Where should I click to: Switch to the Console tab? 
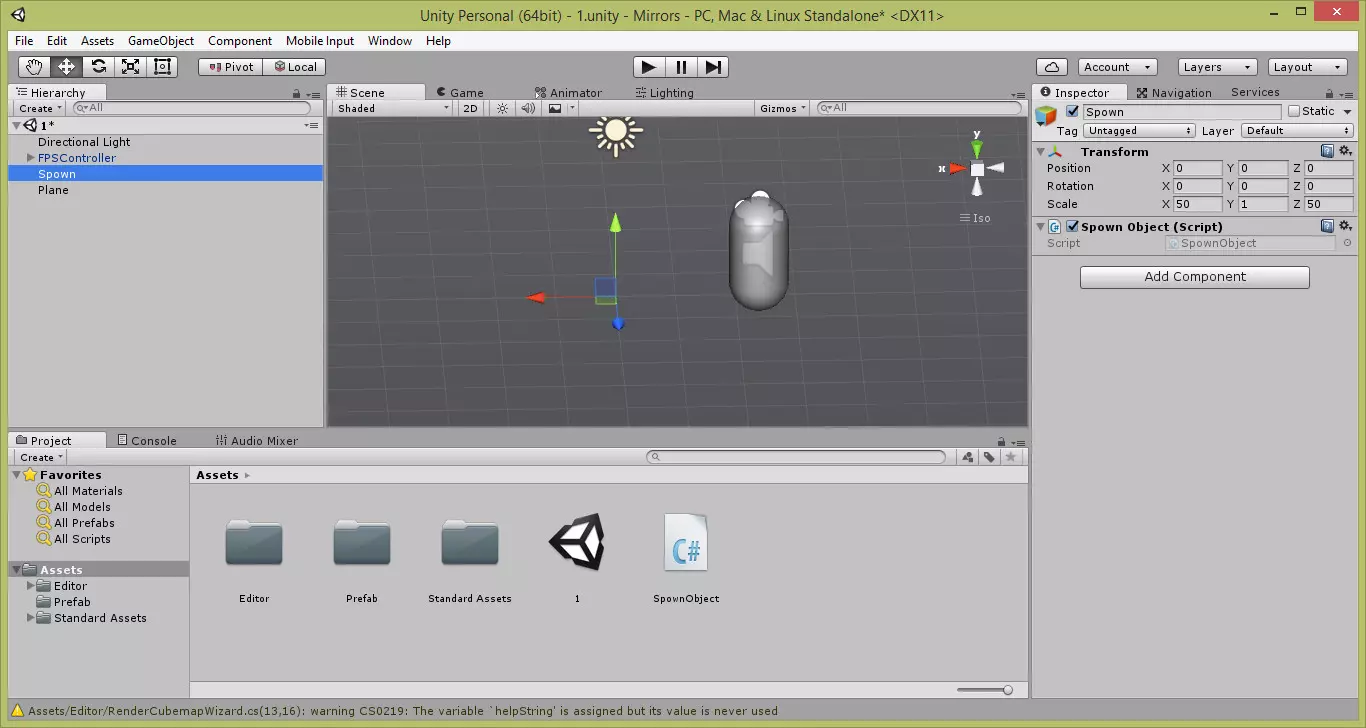[x=147, y=441]
